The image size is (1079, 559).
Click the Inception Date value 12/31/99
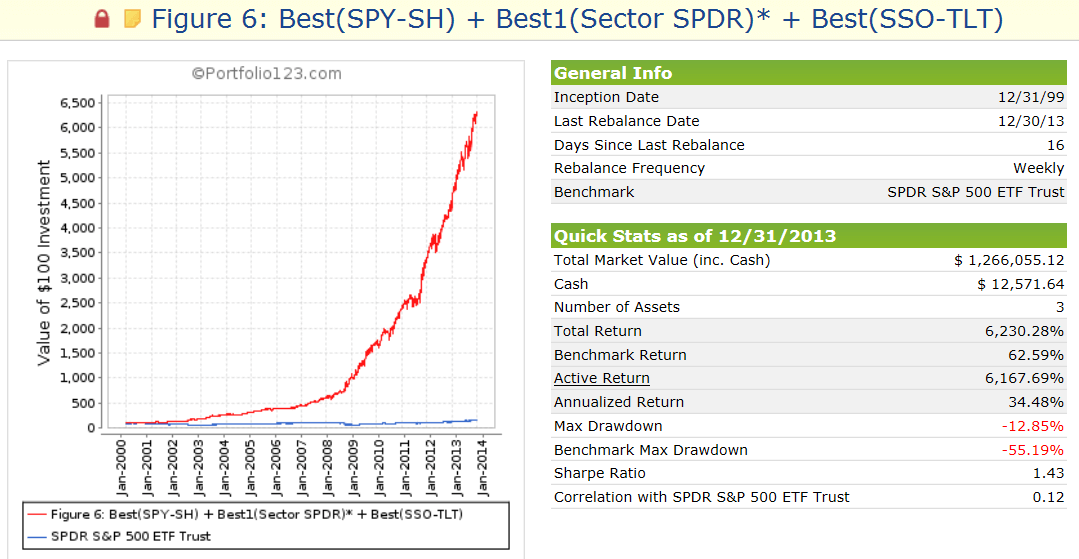click(x=1032, y=97)
